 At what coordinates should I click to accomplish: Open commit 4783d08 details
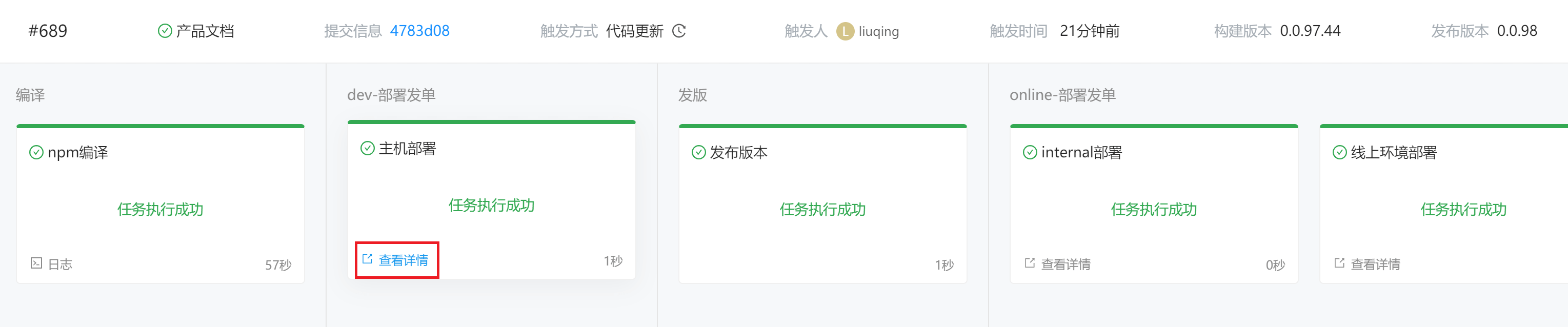pyautogui.click(x=420, y=31)
